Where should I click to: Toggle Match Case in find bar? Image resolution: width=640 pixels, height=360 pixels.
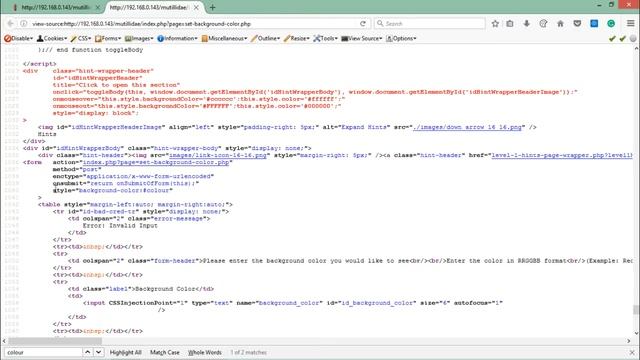pos(165,352)
